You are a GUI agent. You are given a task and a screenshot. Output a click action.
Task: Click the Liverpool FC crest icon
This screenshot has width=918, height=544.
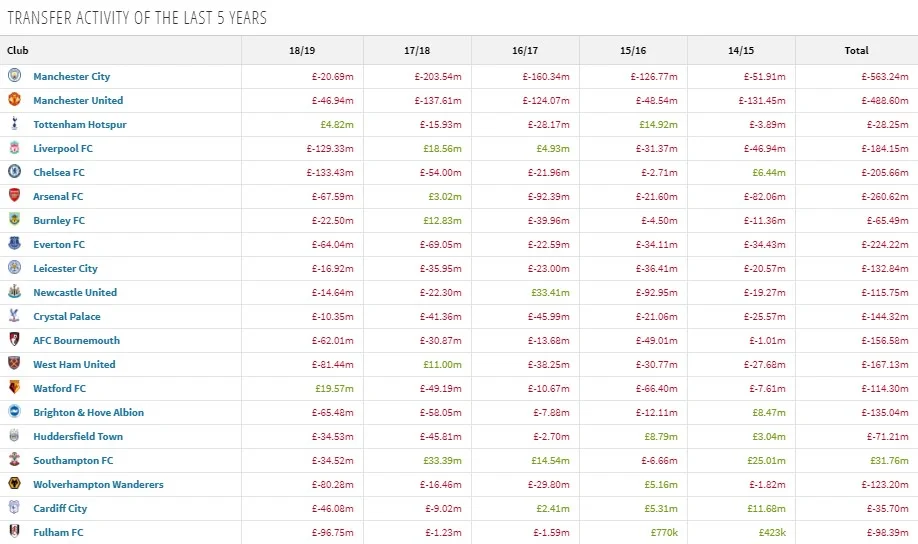click(x=14, y=148)
